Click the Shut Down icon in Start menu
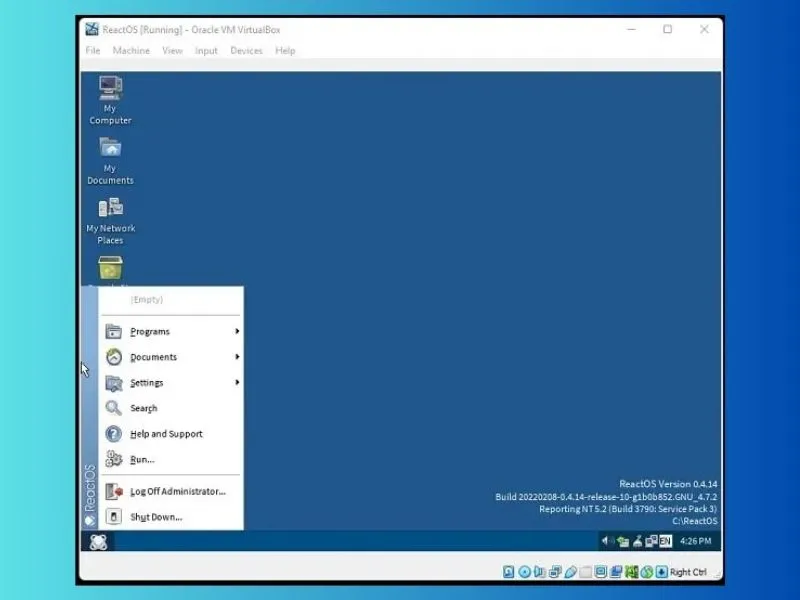Viewport: 800px width, 600px height. click(113, 517)
